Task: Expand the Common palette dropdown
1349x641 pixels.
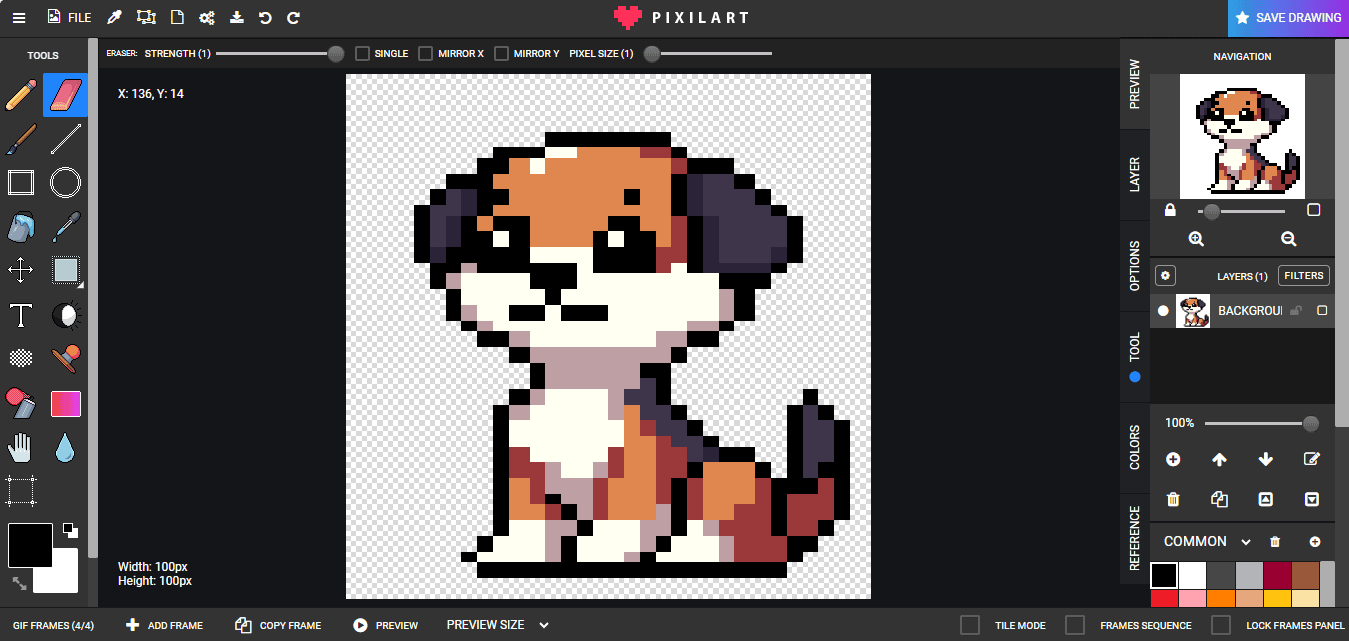Action: [1246, 542]
